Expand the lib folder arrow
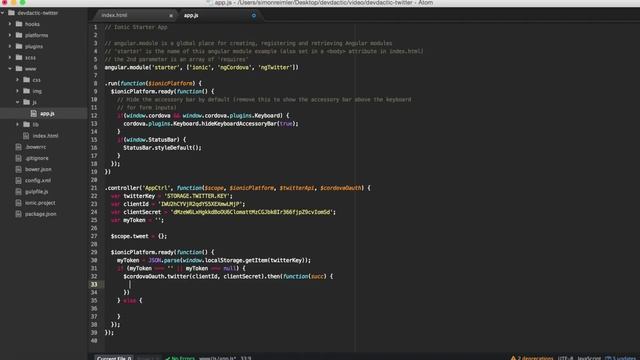 pyautogui.click(x=18, y=124)
